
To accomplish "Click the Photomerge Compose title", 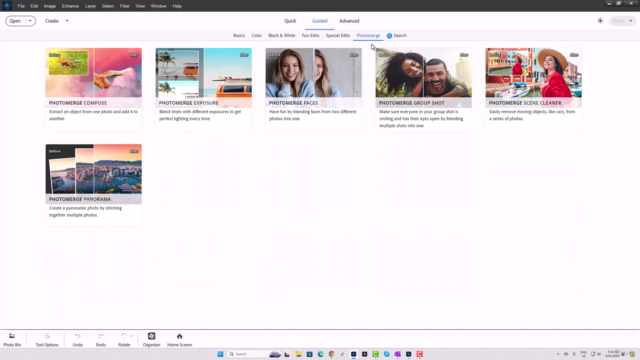I will point(78,103).
